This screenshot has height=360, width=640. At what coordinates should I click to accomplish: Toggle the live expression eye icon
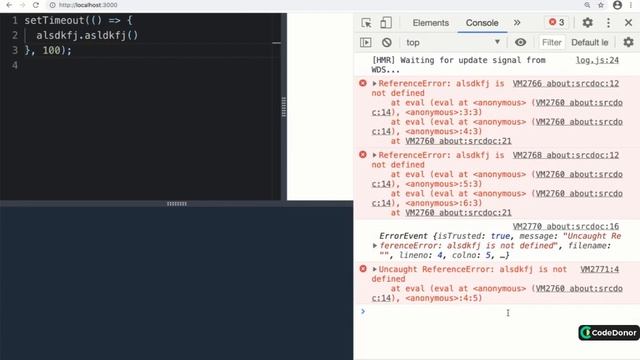coord(520,42)
